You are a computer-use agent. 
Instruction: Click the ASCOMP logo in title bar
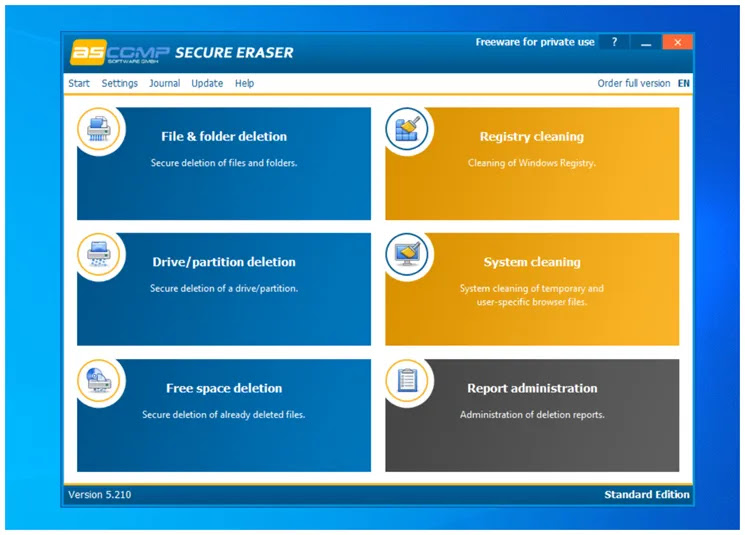(119, 52)
